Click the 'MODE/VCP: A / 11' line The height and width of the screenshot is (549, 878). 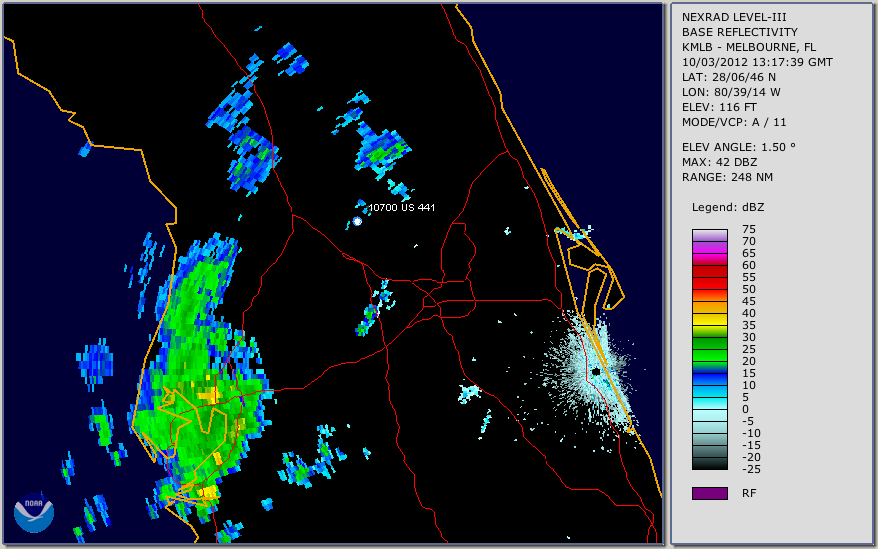tap(734, 122)
